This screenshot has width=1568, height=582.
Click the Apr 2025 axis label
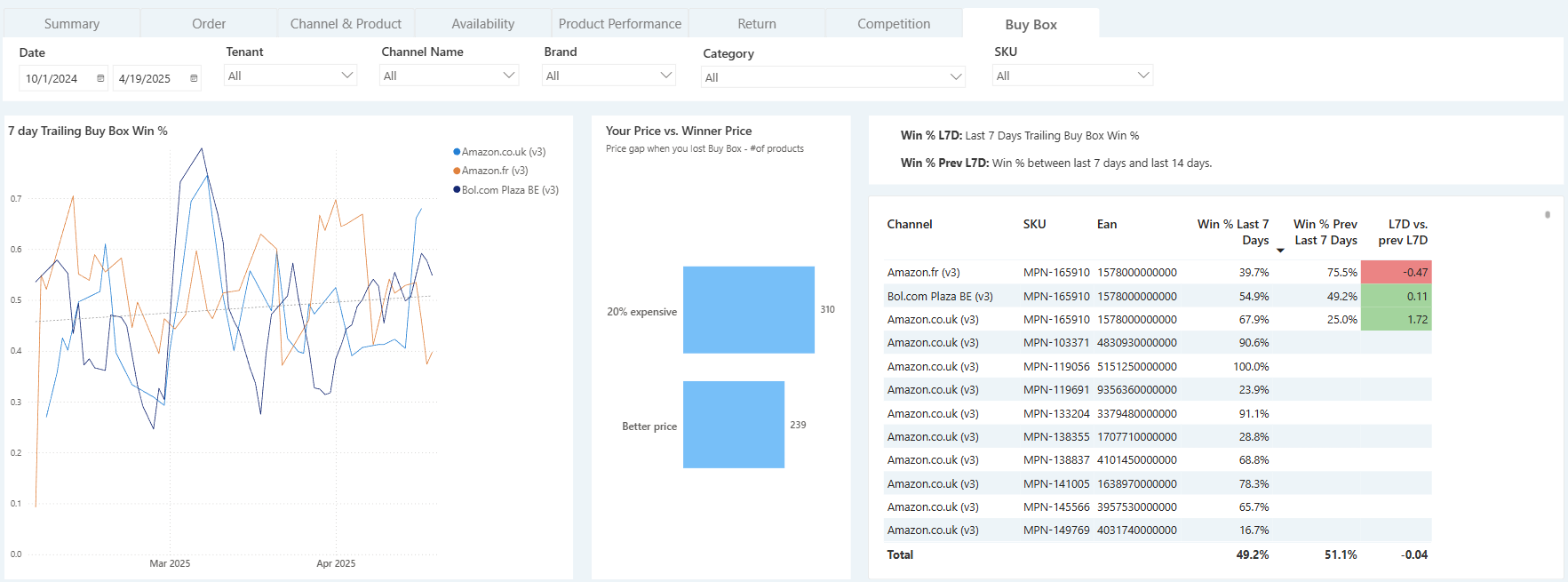point(336,563)
